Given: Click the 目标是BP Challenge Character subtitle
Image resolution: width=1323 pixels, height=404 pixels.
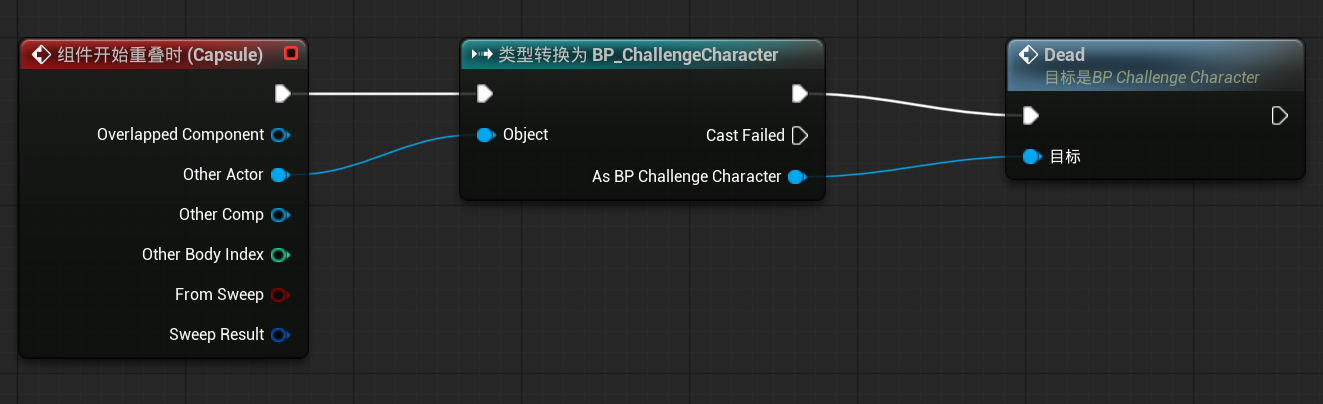Looking at the screenshot, I should (1151, 77).
